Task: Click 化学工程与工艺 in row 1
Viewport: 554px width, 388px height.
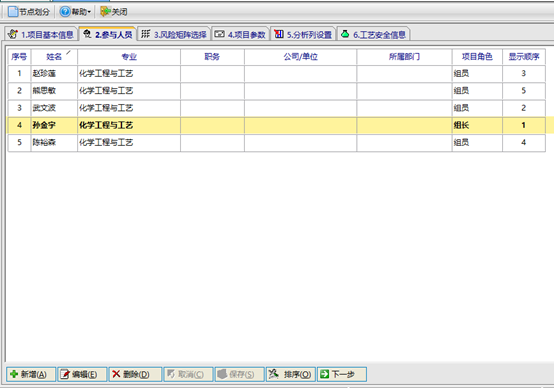Action: (x=106, y=74)
